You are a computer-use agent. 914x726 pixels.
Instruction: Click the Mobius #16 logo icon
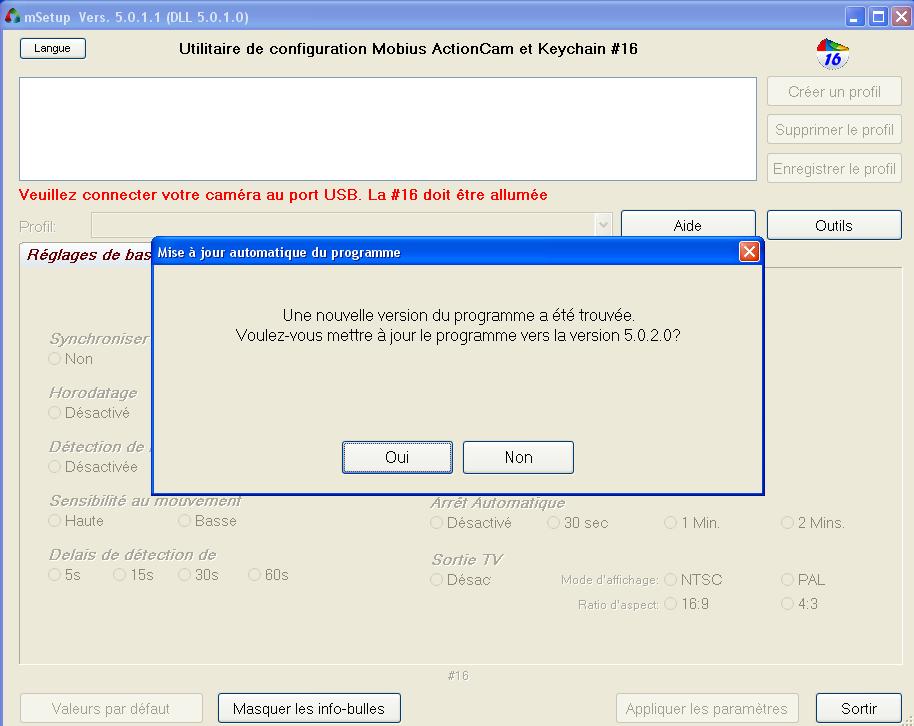[x=832, y=54]
